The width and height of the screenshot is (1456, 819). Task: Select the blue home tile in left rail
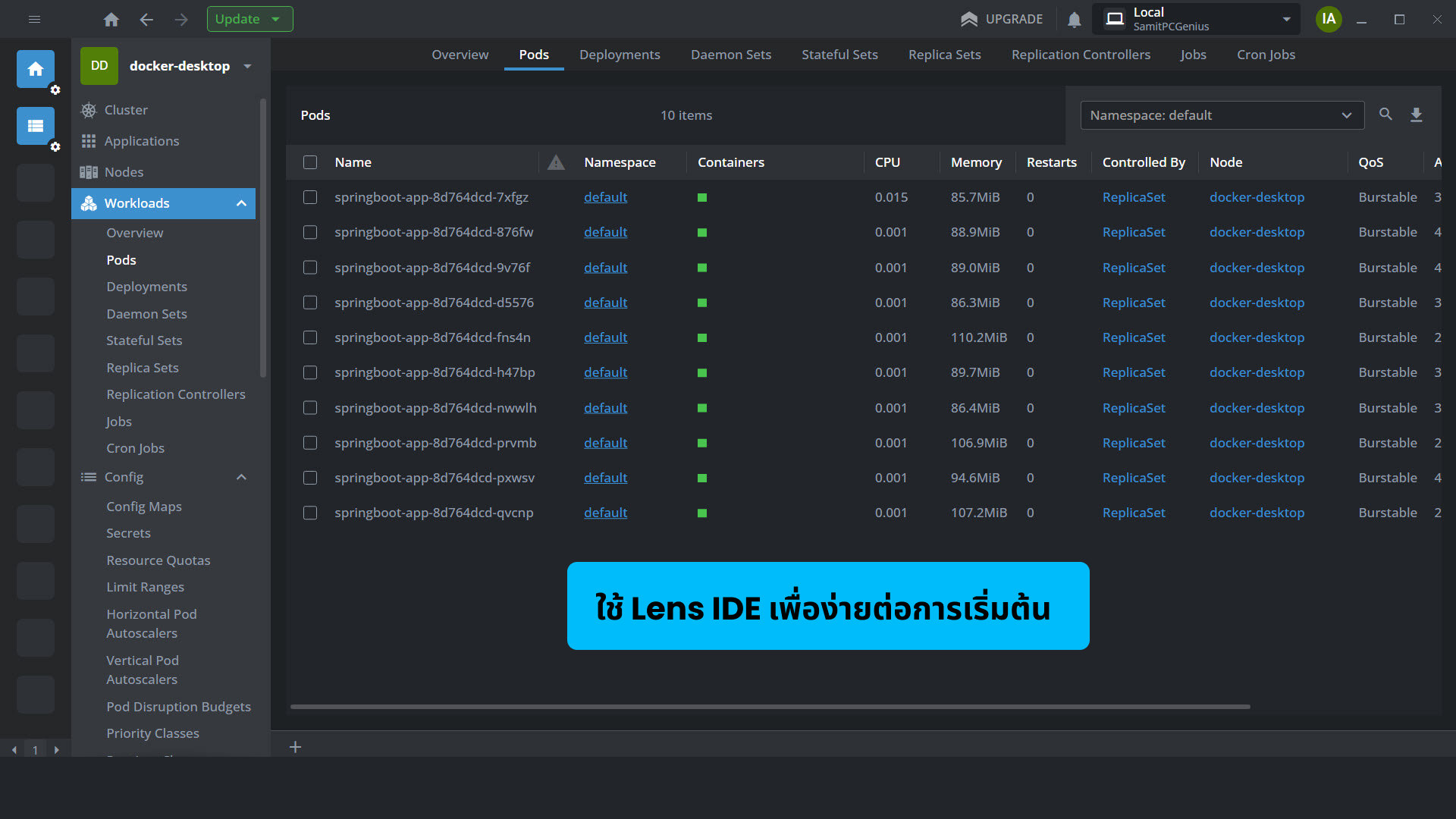click(x=36, y=69)
